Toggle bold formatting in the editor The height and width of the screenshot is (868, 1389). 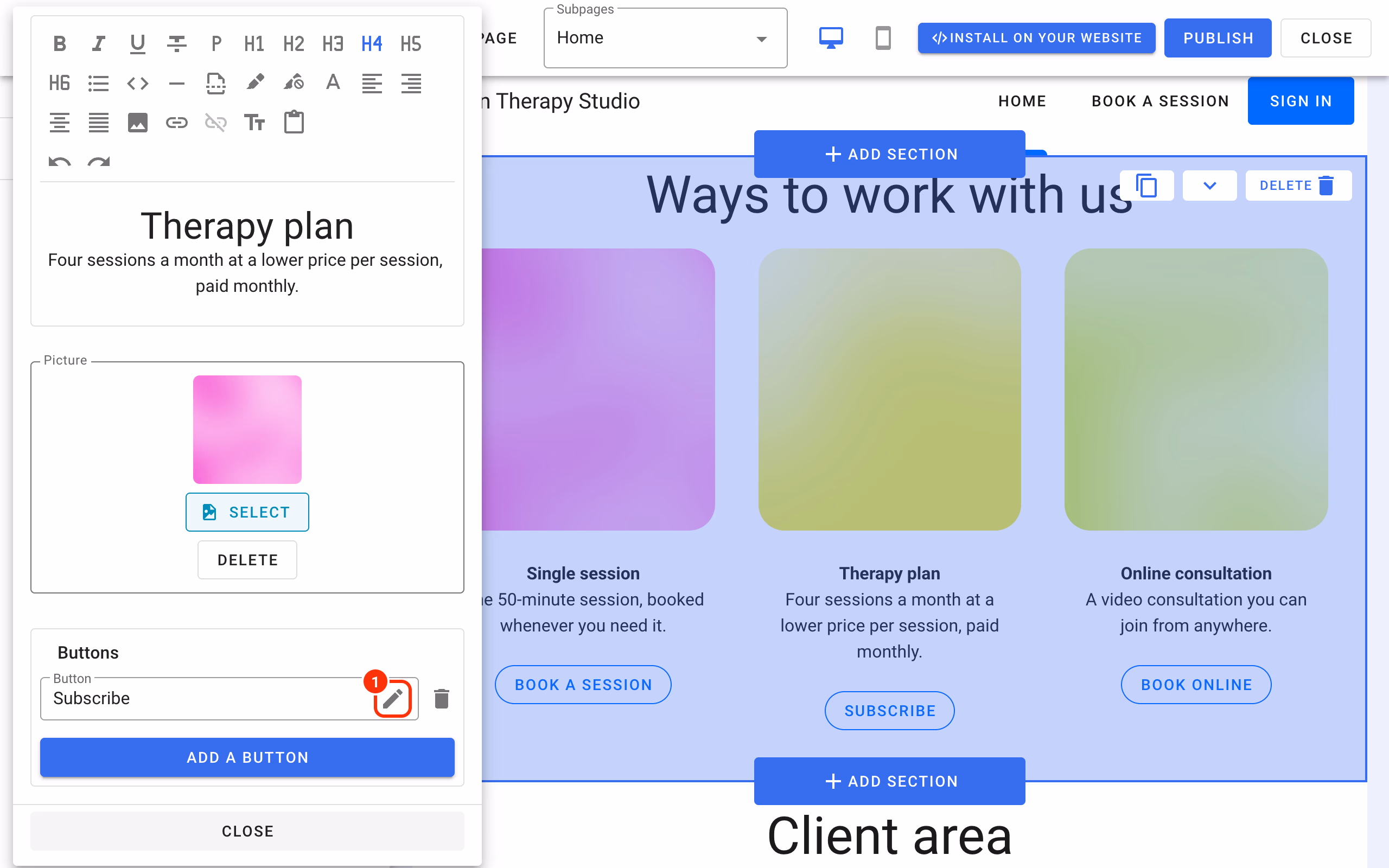coord(60,43)
